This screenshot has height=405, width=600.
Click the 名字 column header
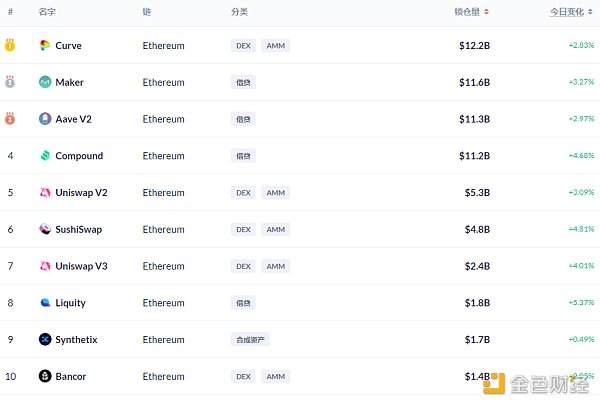pyautogui.click(x=47, y=12)
